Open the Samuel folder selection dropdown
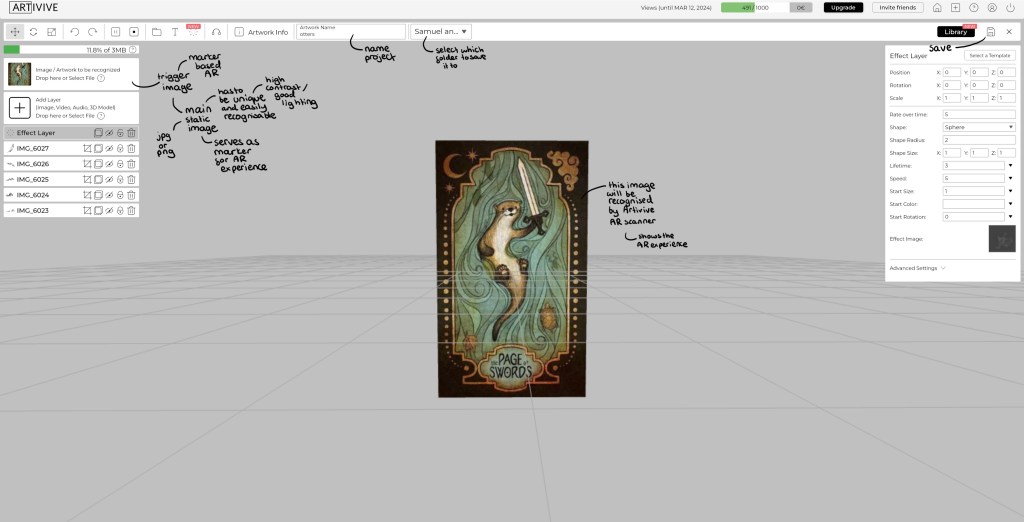Screen dimensions: 1024x522 pos(440,32)
